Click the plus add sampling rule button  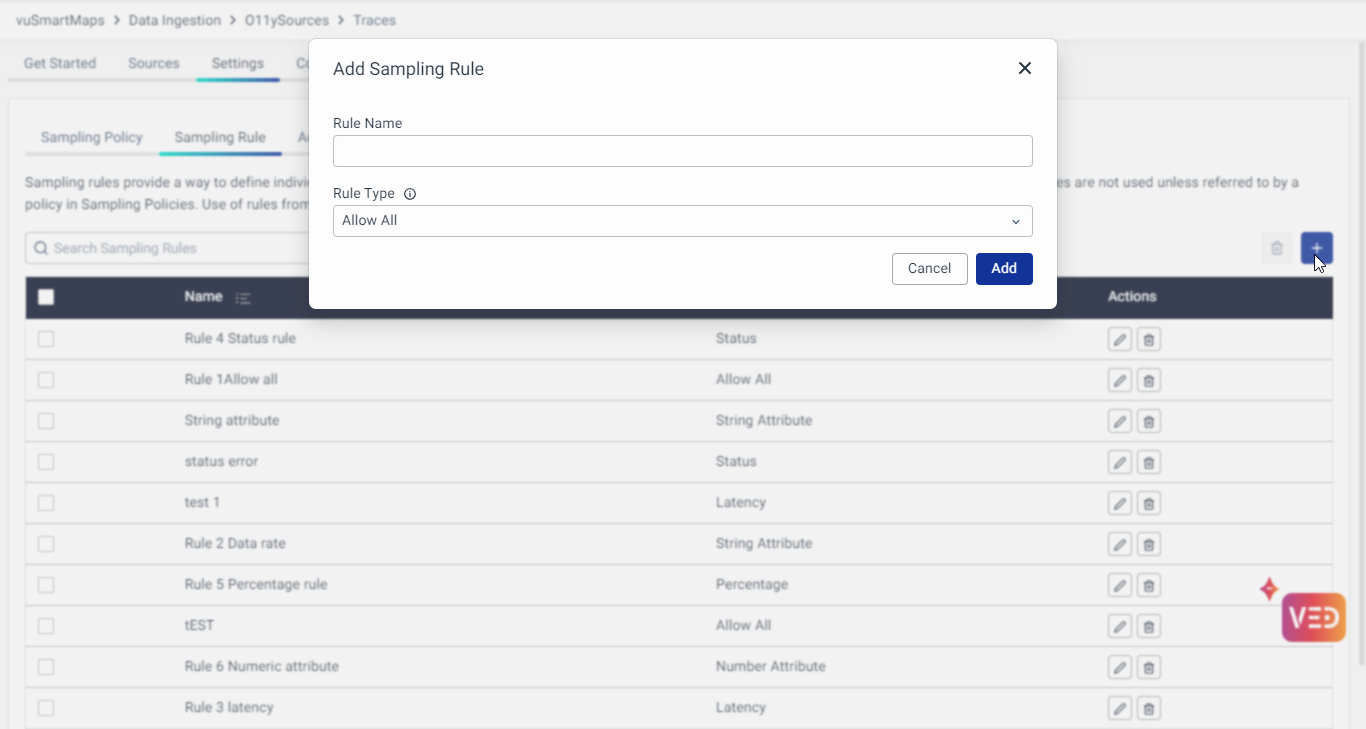click(1316, 248)
